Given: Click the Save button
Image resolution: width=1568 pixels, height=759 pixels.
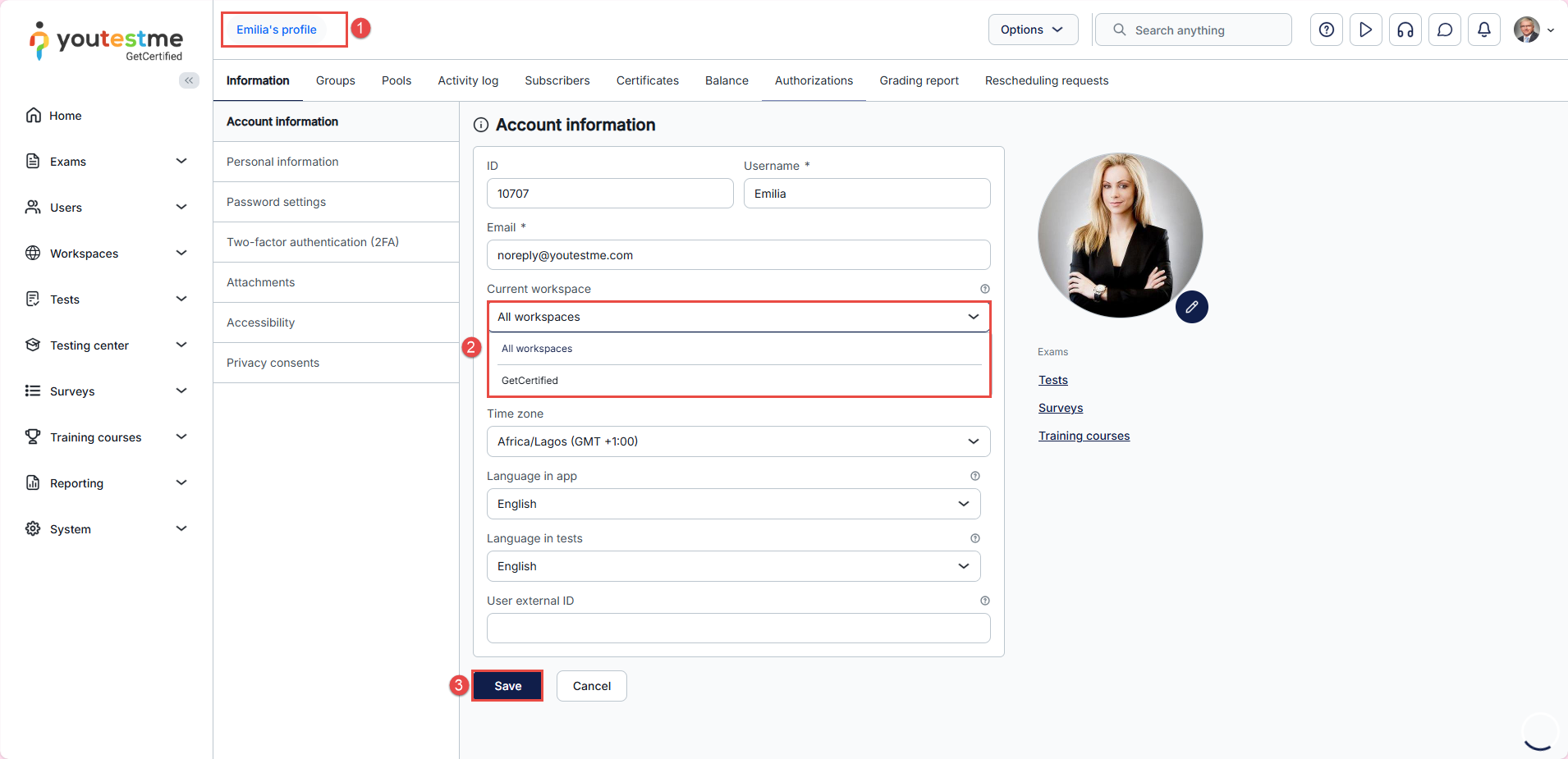Looking at the screenshot, I should tap(507, 686).
